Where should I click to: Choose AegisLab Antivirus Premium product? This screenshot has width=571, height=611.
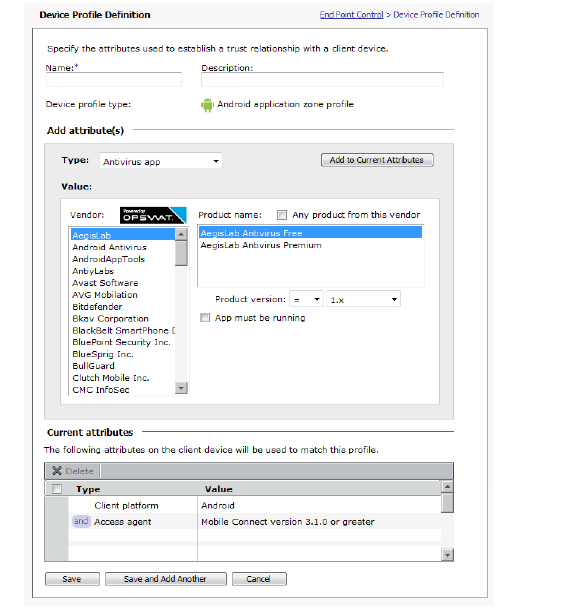(x=261, y=245)
